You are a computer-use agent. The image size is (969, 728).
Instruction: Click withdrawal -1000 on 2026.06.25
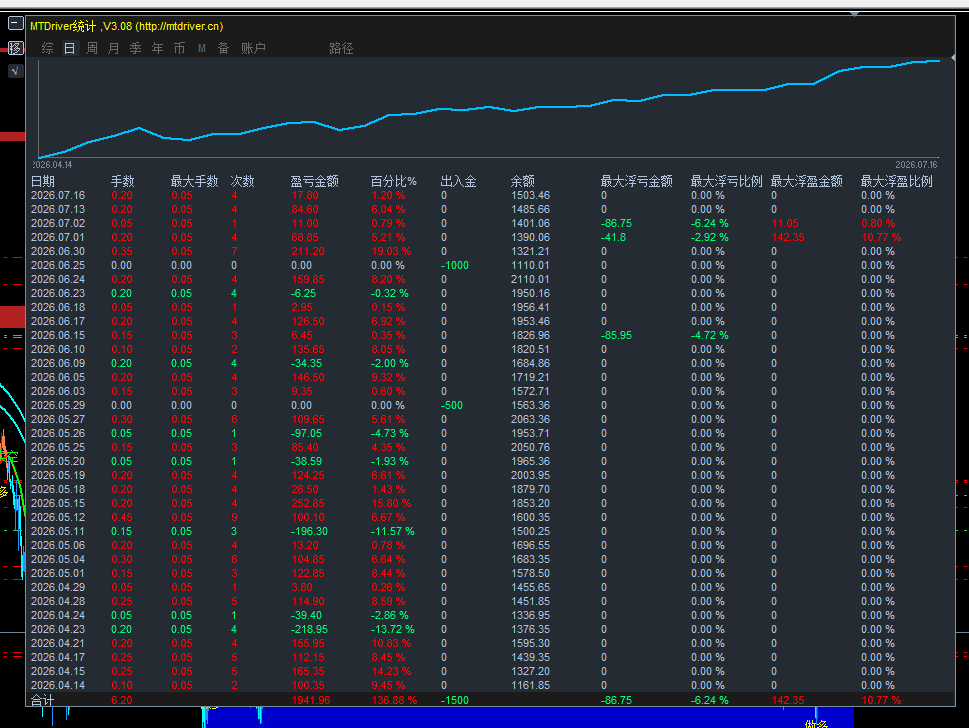point(455,265)
